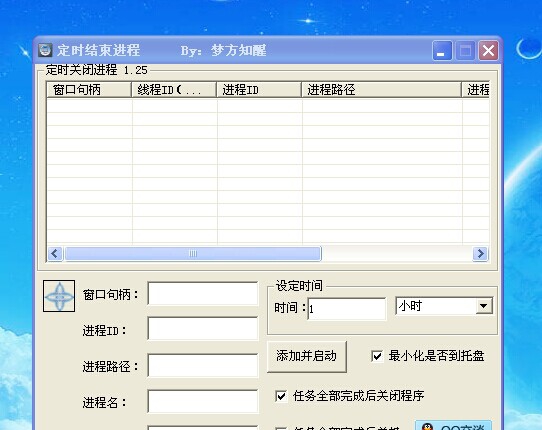Toggle 最小化是否到托盘 checkbox
This screenshot has height=430, width=542.
377,356
